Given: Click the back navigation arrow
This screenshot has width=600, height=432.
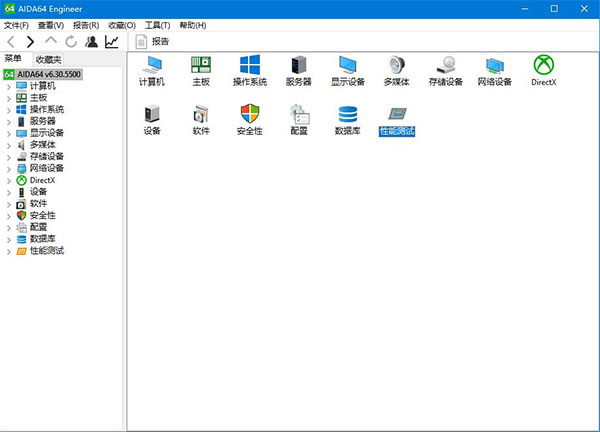Looking at the screenshot, I should (x=11, y=41).
